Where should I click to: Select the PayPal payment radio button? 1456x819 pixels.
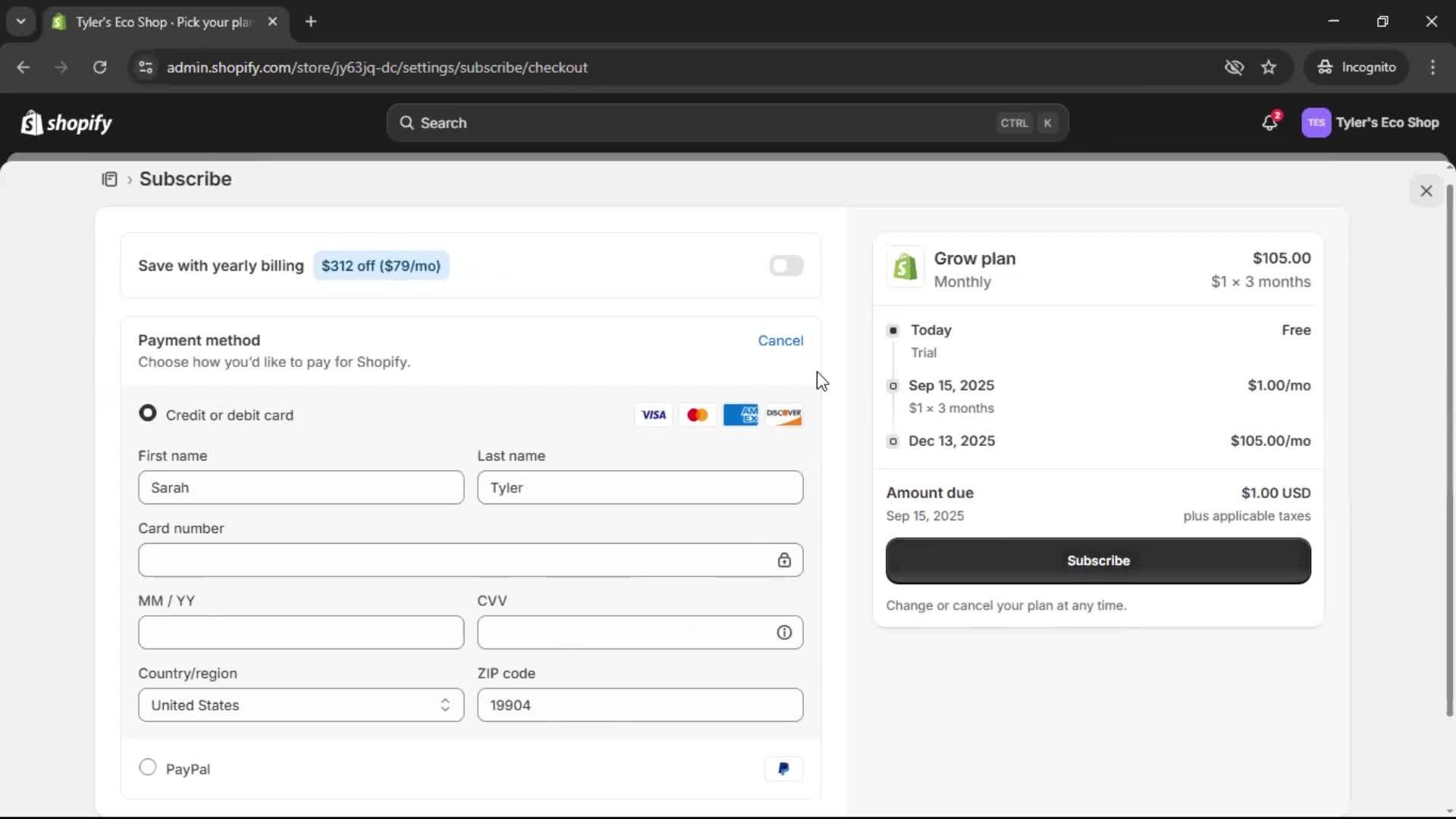click(148, 768)
